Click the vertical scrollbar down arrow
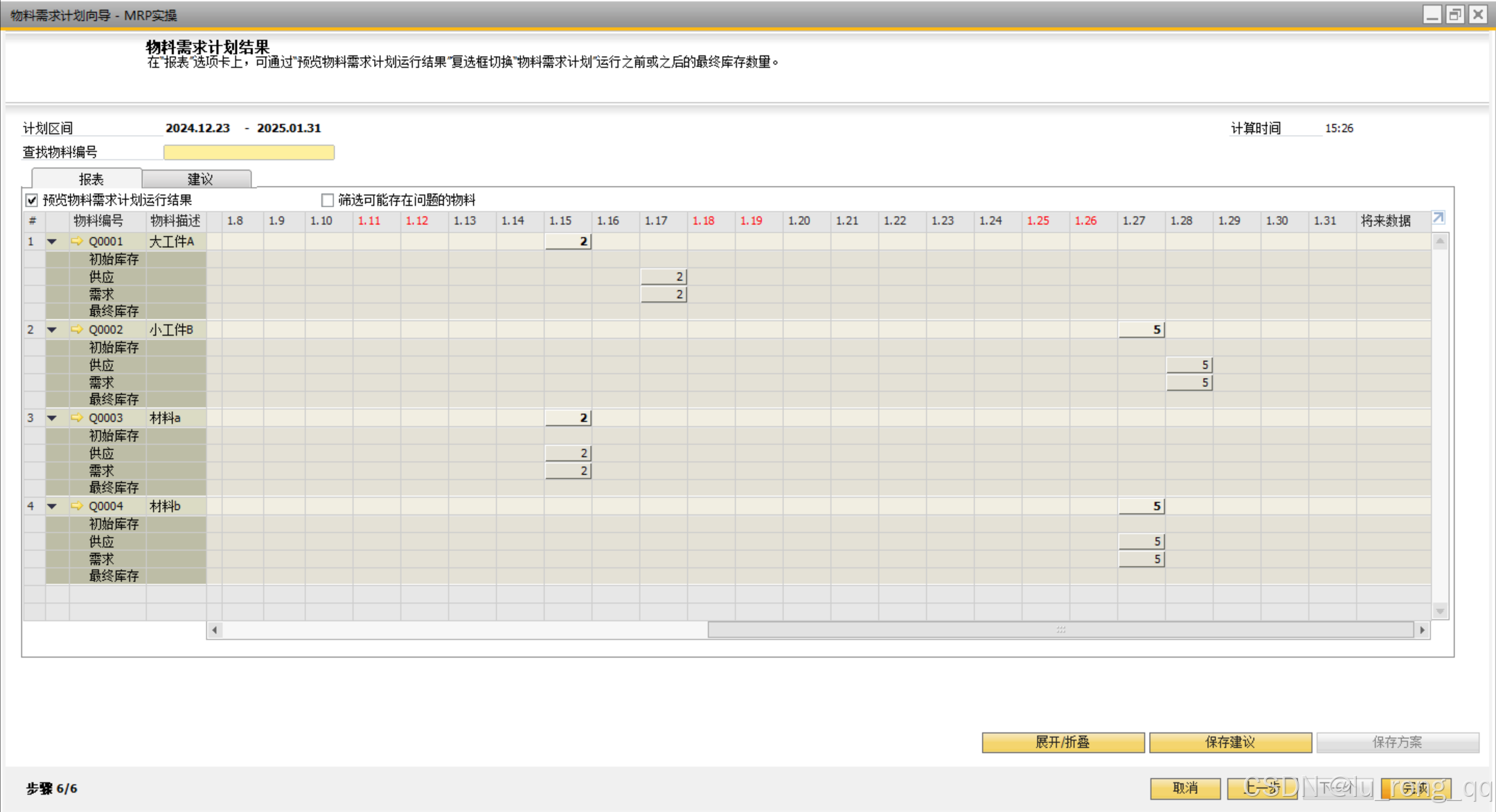This screenshot has height=812, width=1496. point(1440,611)
